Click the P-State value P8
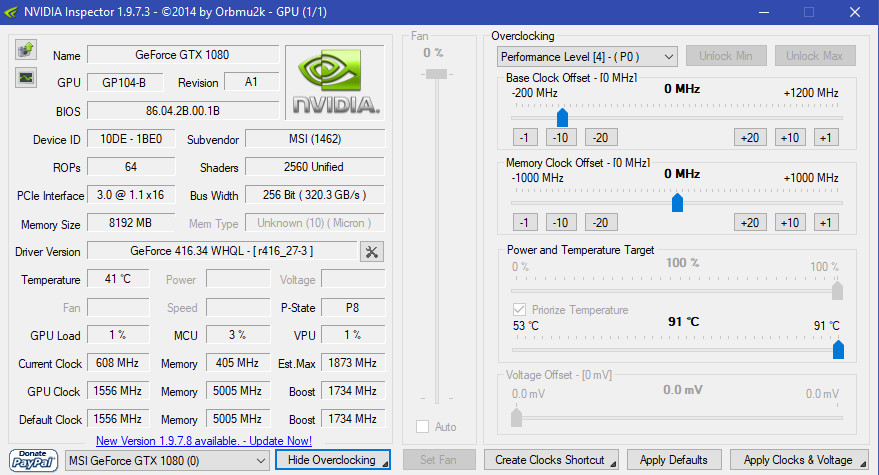 click(353, 307)
